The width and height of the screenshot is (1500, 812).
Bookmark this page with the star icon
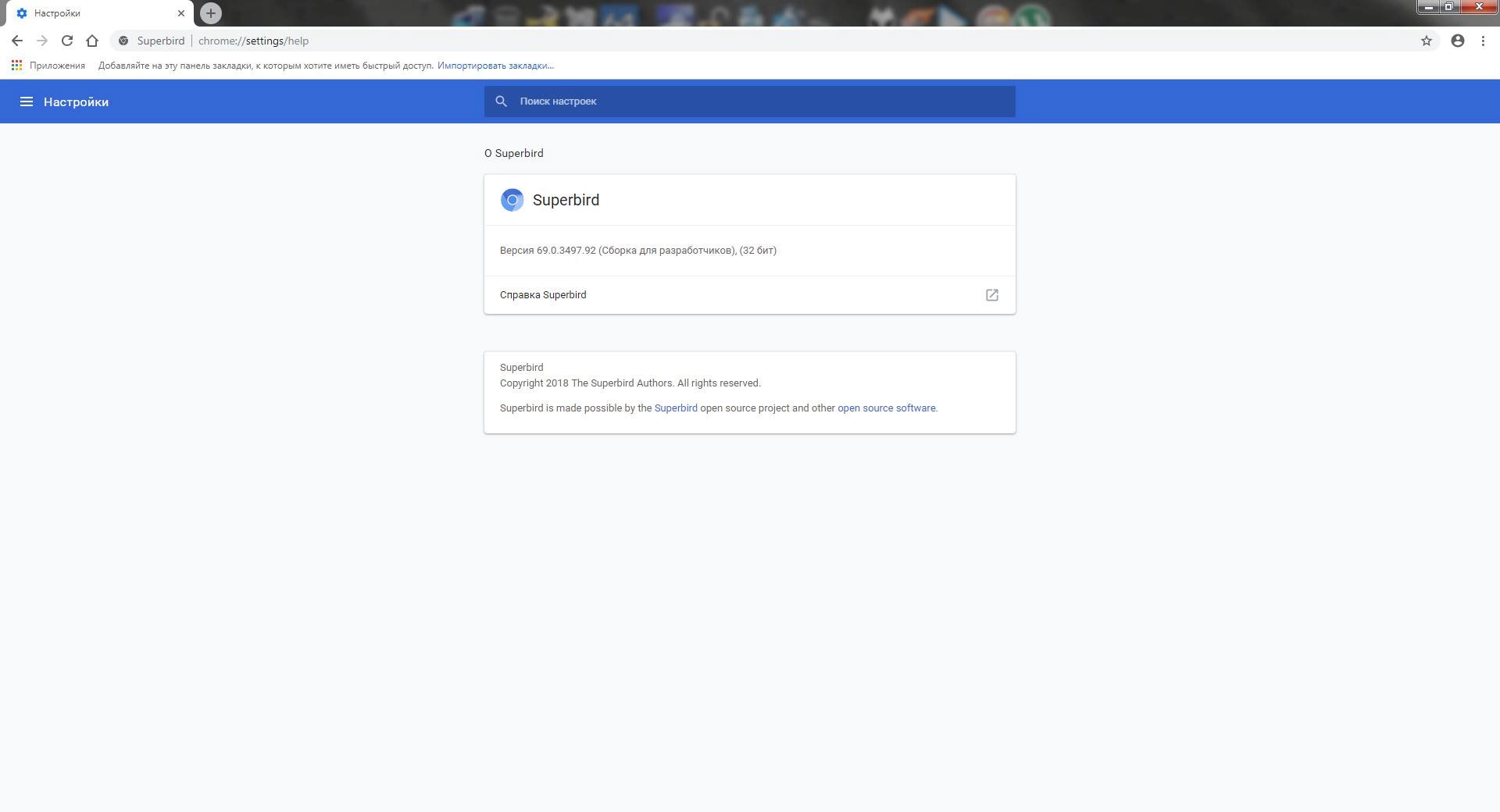[1427, 41]
